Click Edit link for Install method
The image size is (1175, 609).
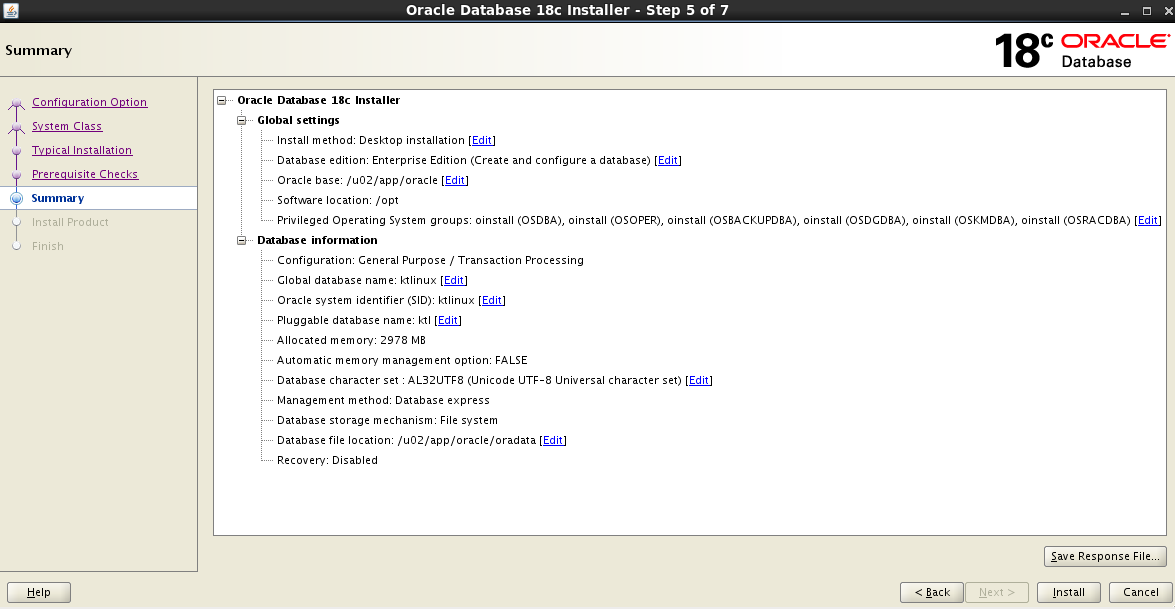pos(482,140)
